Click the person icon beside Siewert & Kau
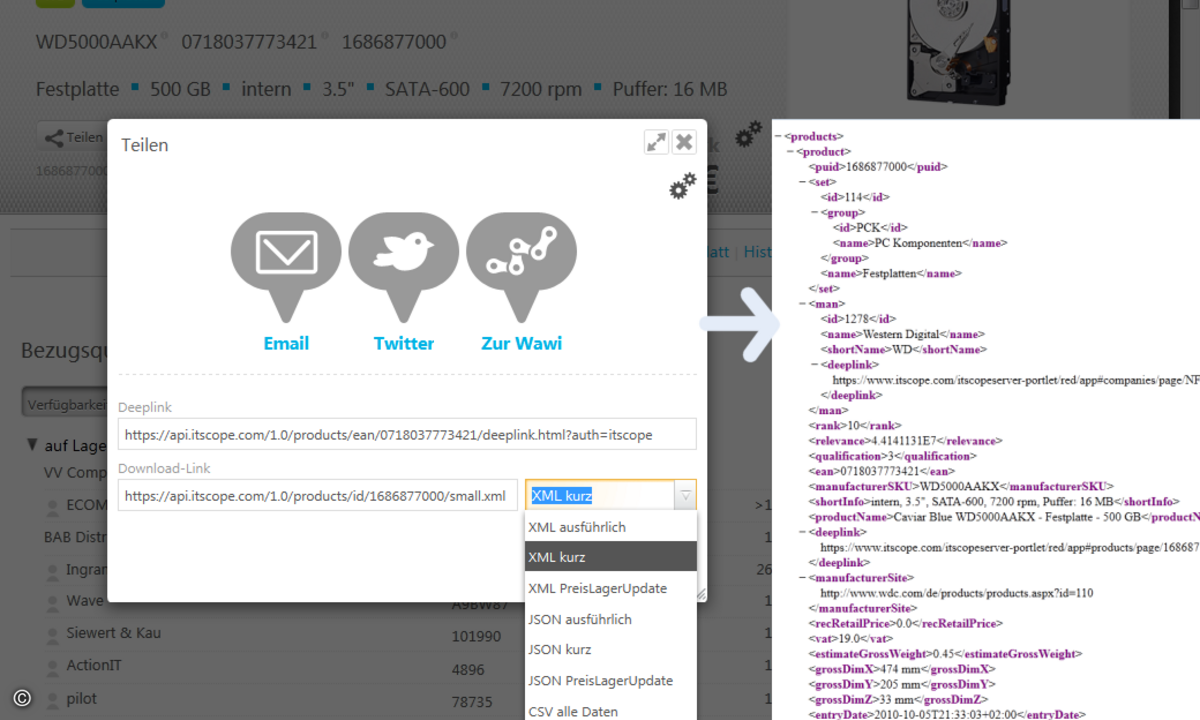Viewport: 1200px width, 720px height. [53, 635]
